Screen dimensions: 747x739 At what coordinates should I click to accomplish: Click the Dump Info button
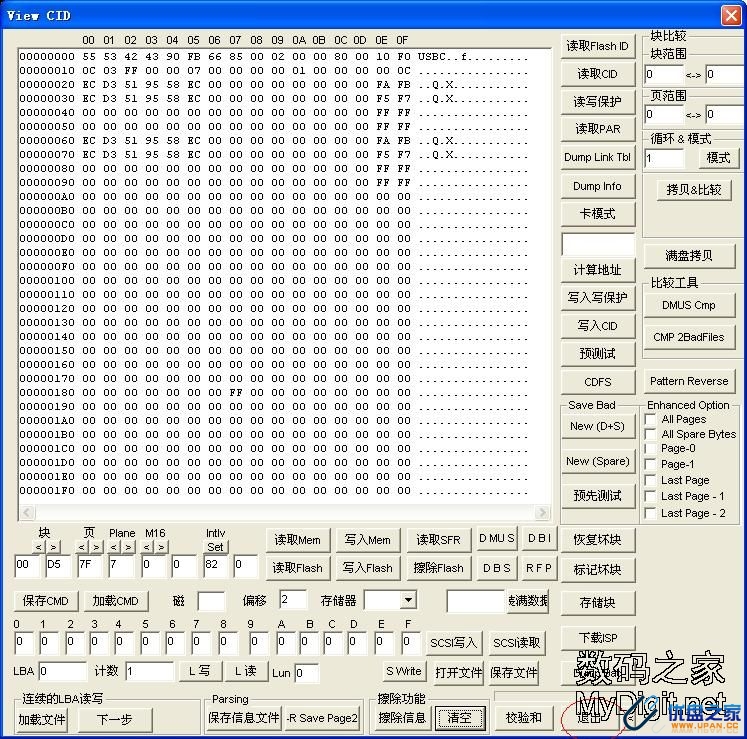[598, 186]
